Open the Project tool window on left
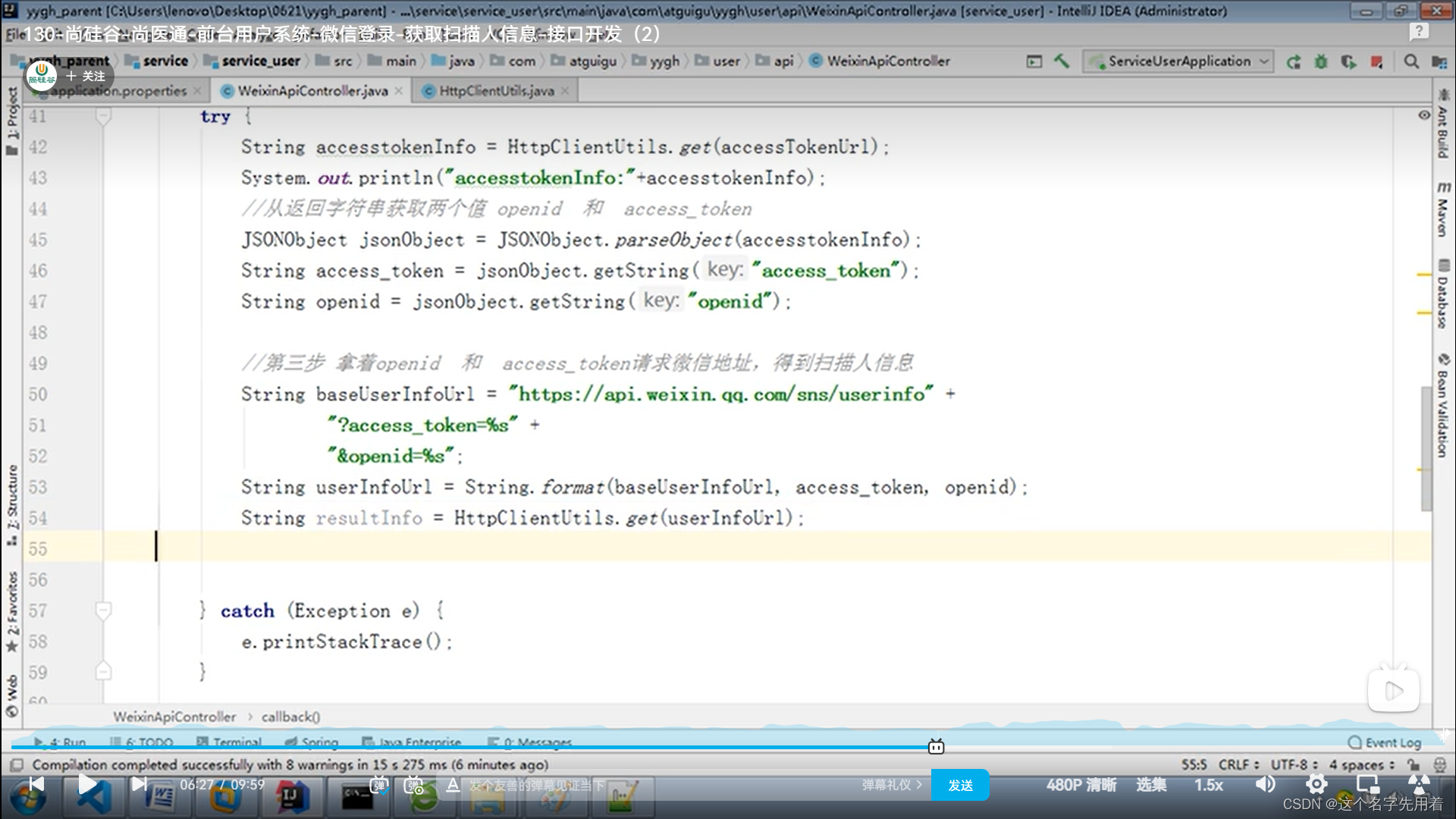 tap(12, 121)
